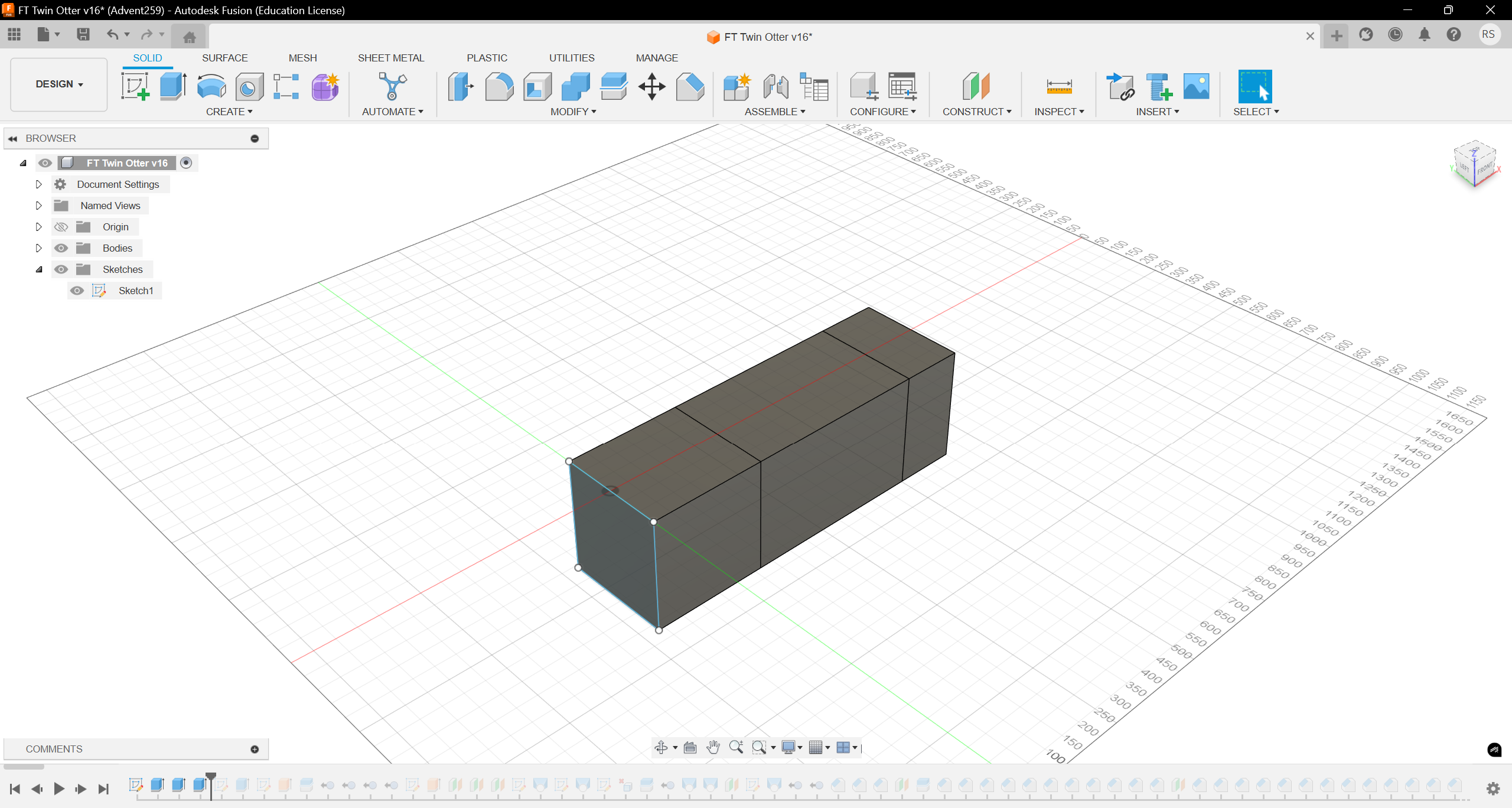
Task: Click the ViewCube orientation widget
Action: tap(1475, 164)
